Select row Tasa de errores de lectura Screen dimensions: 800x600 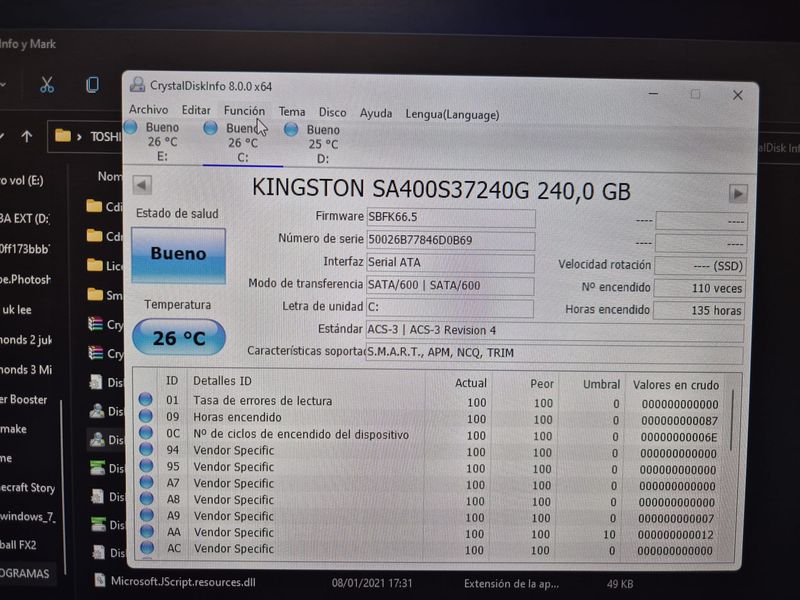[431, 402]
